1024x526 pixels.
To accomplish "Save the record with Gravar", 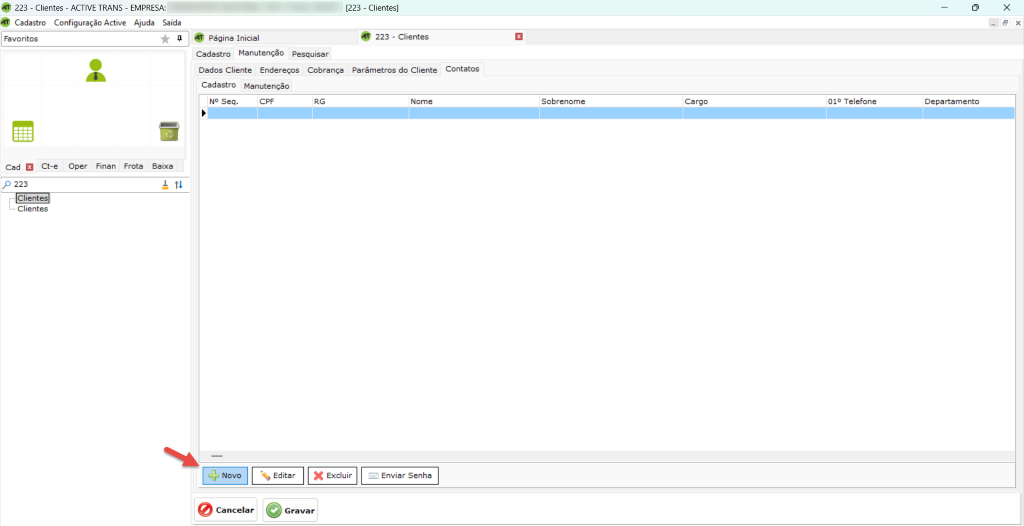I will (x=290, y=510).
